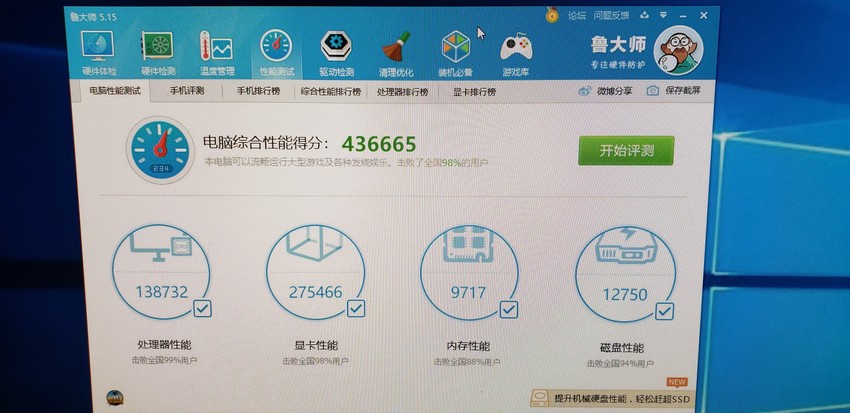Click the 内存性能 label
The width and height of the screenshot is (850, 413).
[468, 346]
